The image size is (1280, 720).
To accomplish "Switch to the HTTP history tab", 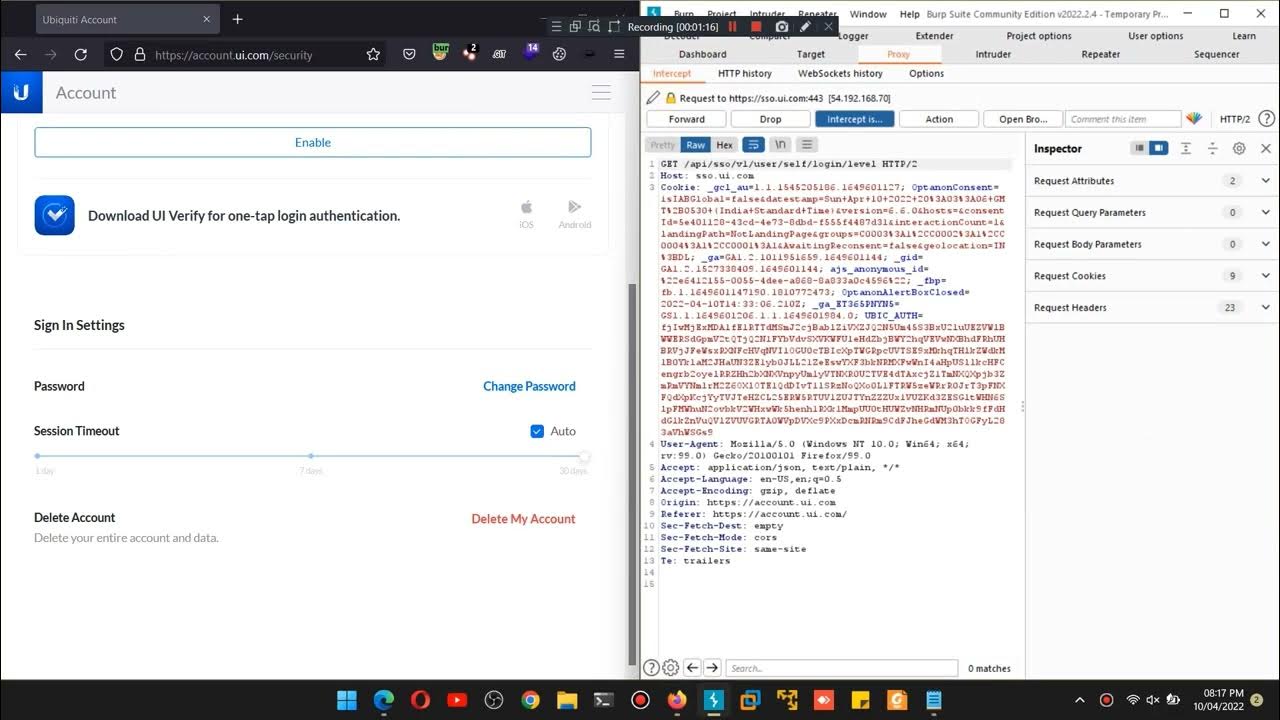I will click(x=744, y=73).
